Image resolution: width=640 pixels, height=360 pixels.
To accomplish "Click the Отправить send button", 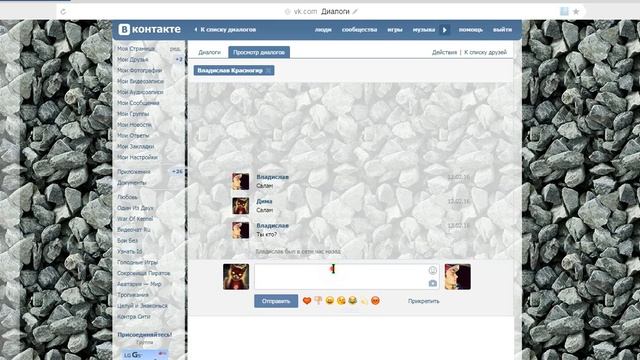I will click(x=276, y=301).
